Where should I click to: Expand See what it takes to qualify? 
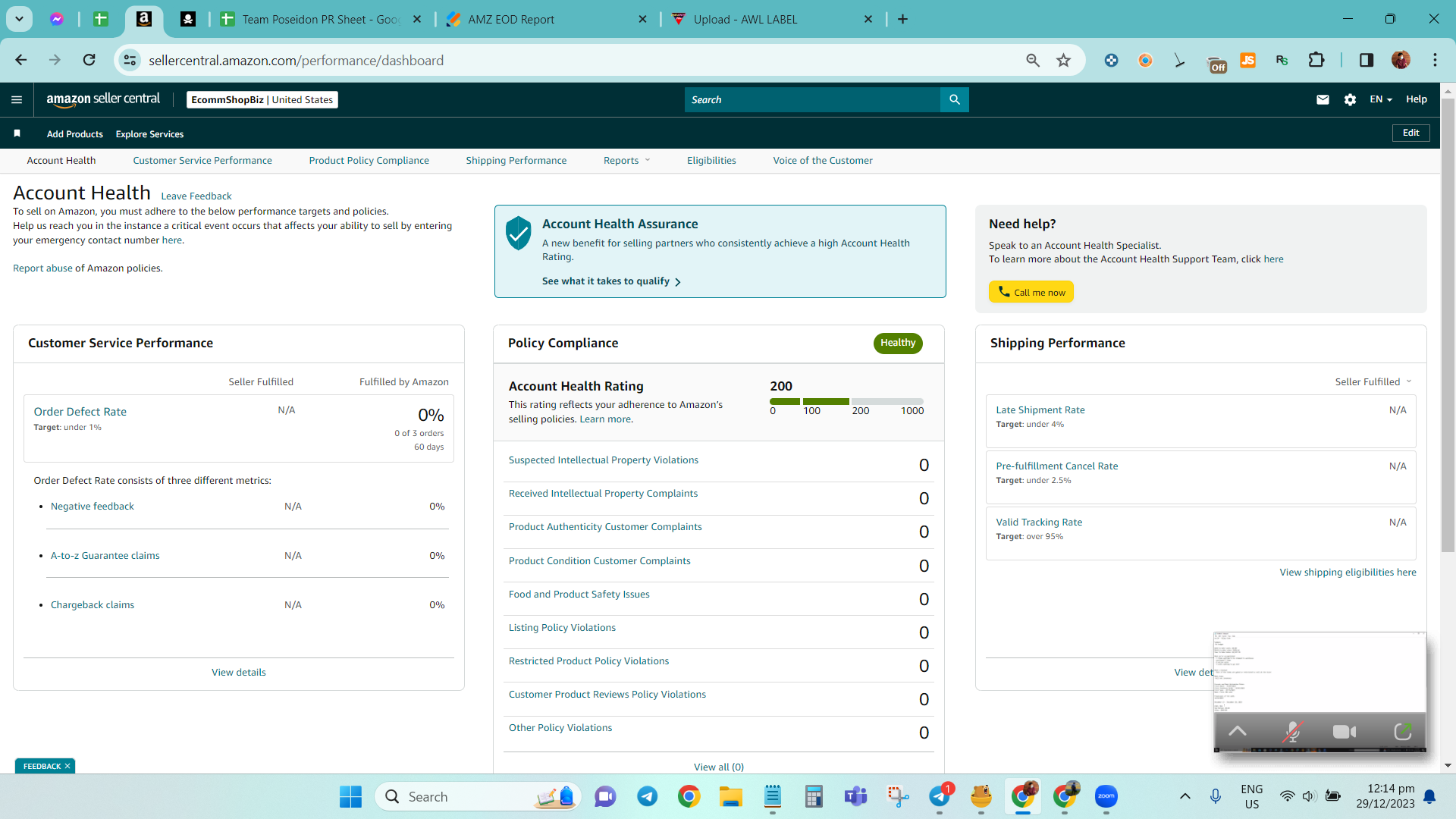tap(611, 281)
